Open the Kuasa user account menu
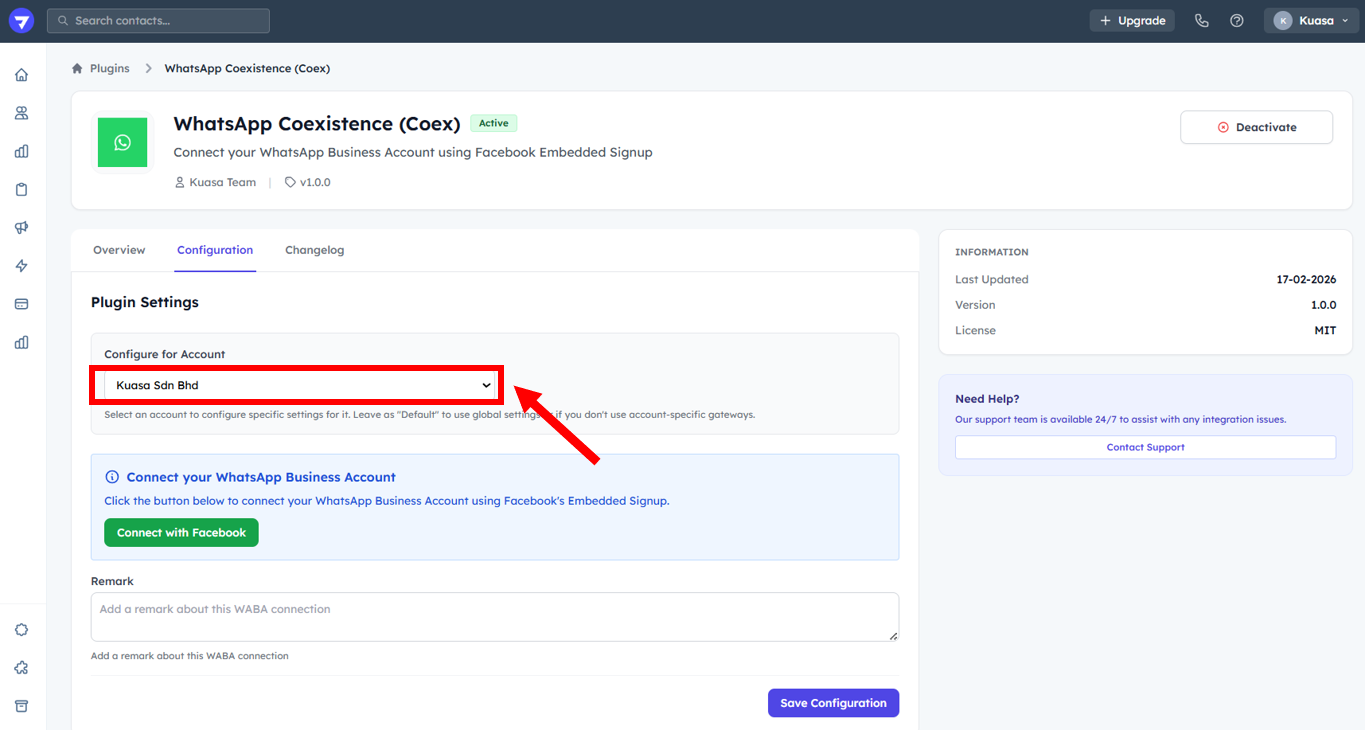 tap(1311, 21)
